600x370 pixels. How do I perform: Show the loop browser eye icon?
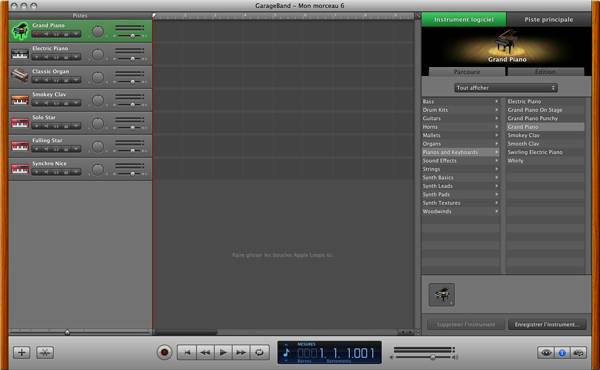(x=546, y=352)
